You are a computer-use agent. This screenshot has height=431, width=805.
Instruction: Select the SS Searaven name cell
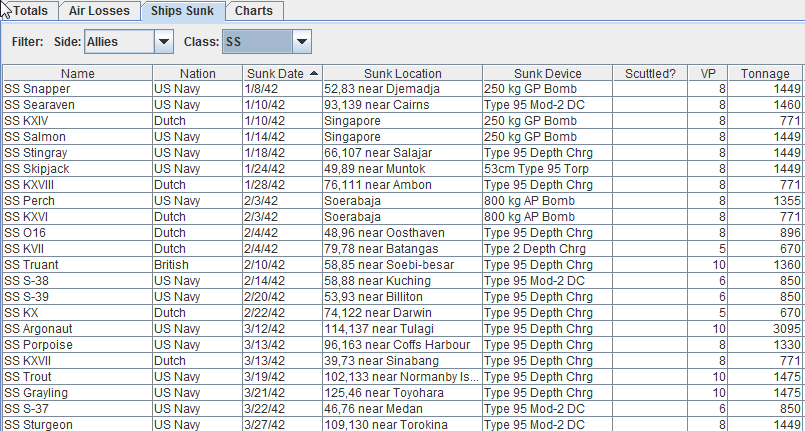pos(78,105)
